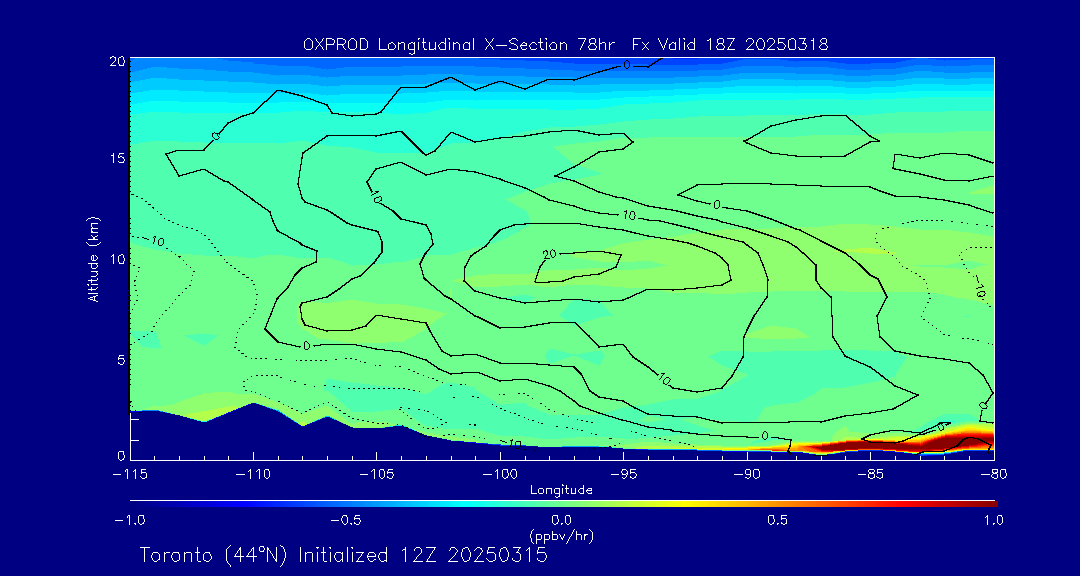
Task: Click the "Fx Valid 18Z 20250318" text
Action: [730, 45]
